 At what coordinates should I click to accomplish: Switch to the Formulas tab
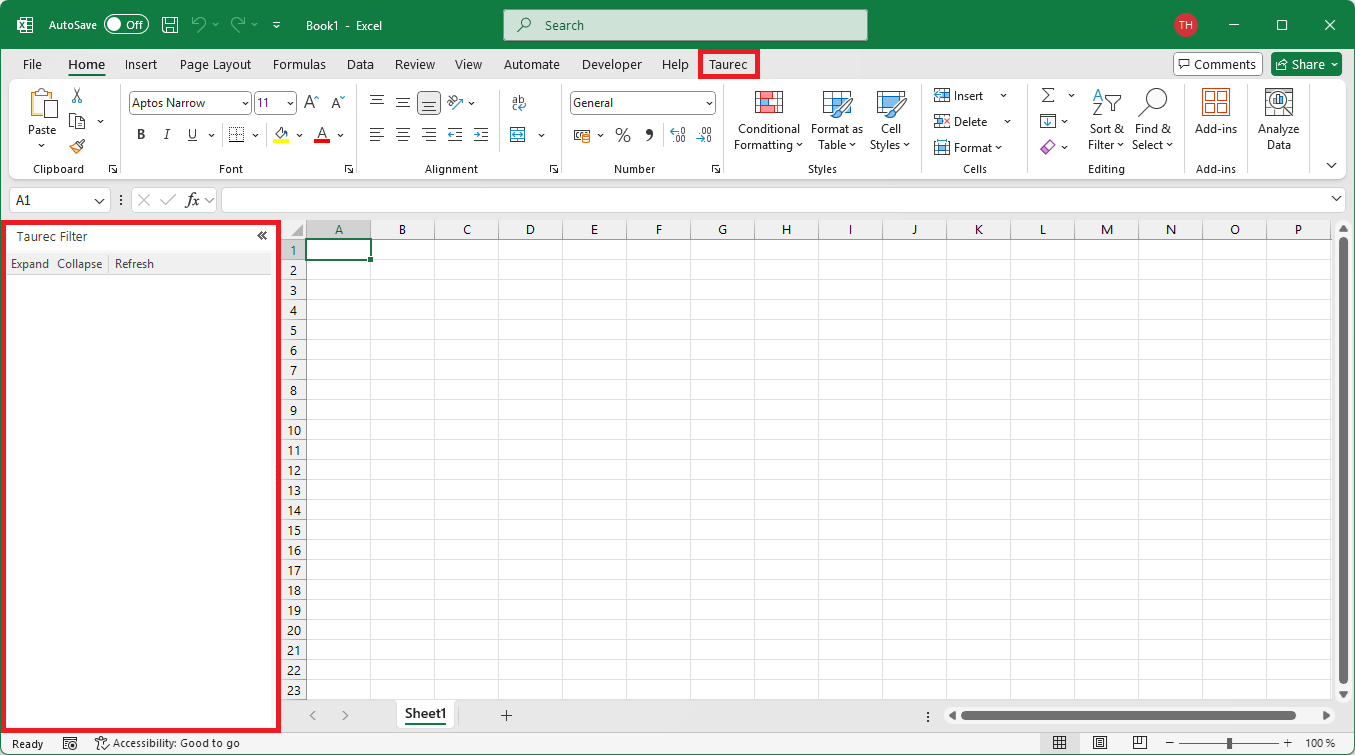[x=299, y=64]
